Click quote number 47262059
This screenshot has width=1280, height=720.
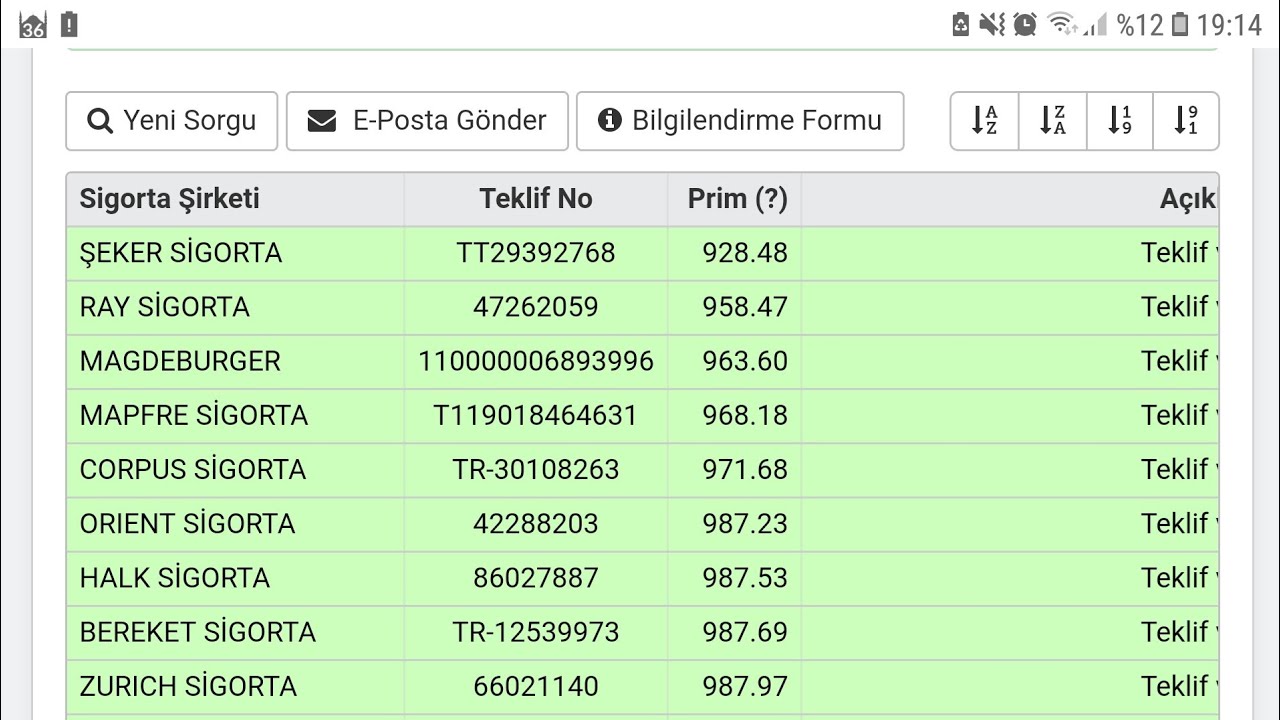click(x=536, y=307)
